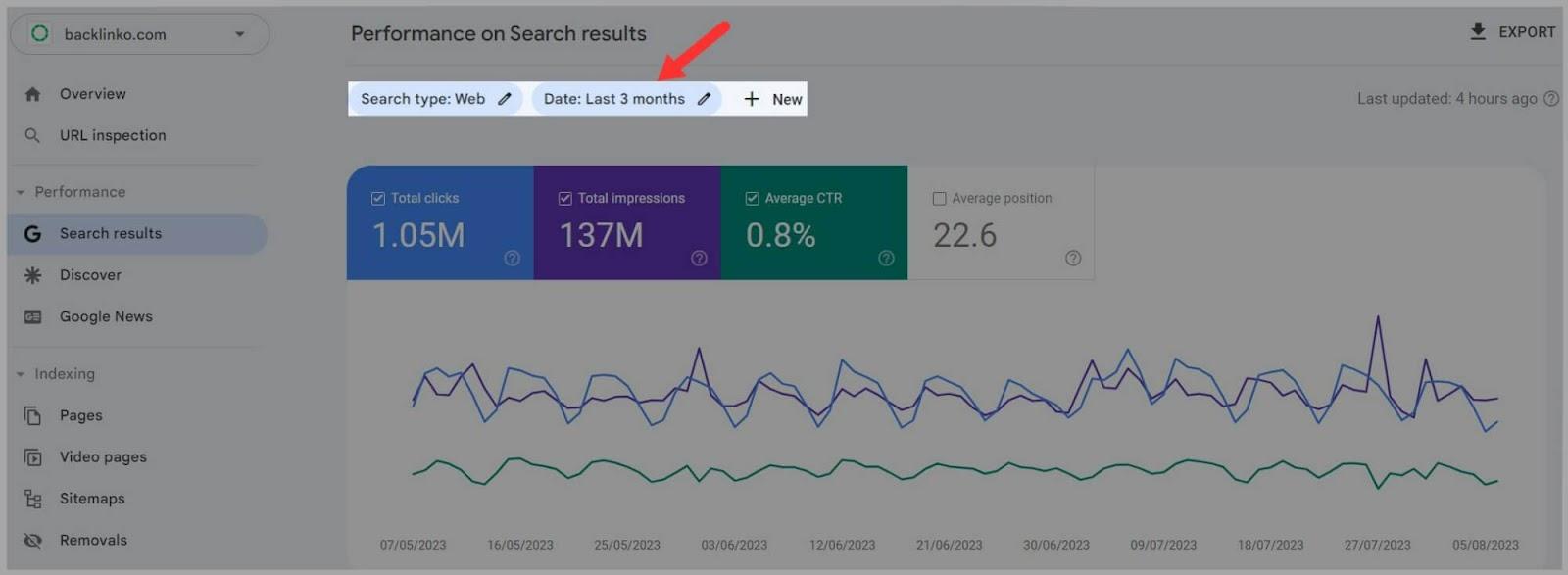1568x575 pixels.
Task: Click help icon on Average position card
Action: [1073, 259]
